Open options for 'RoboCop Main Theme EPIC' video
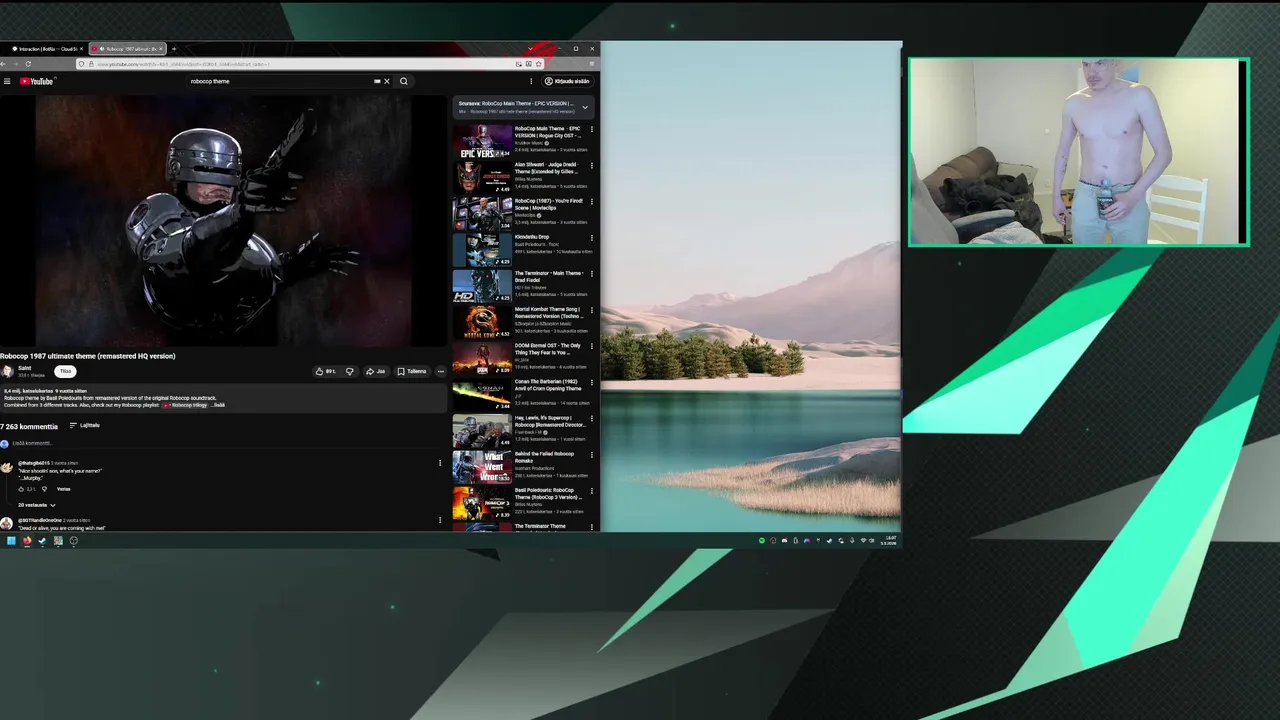The image size is (1280, 720). [591, 129]
